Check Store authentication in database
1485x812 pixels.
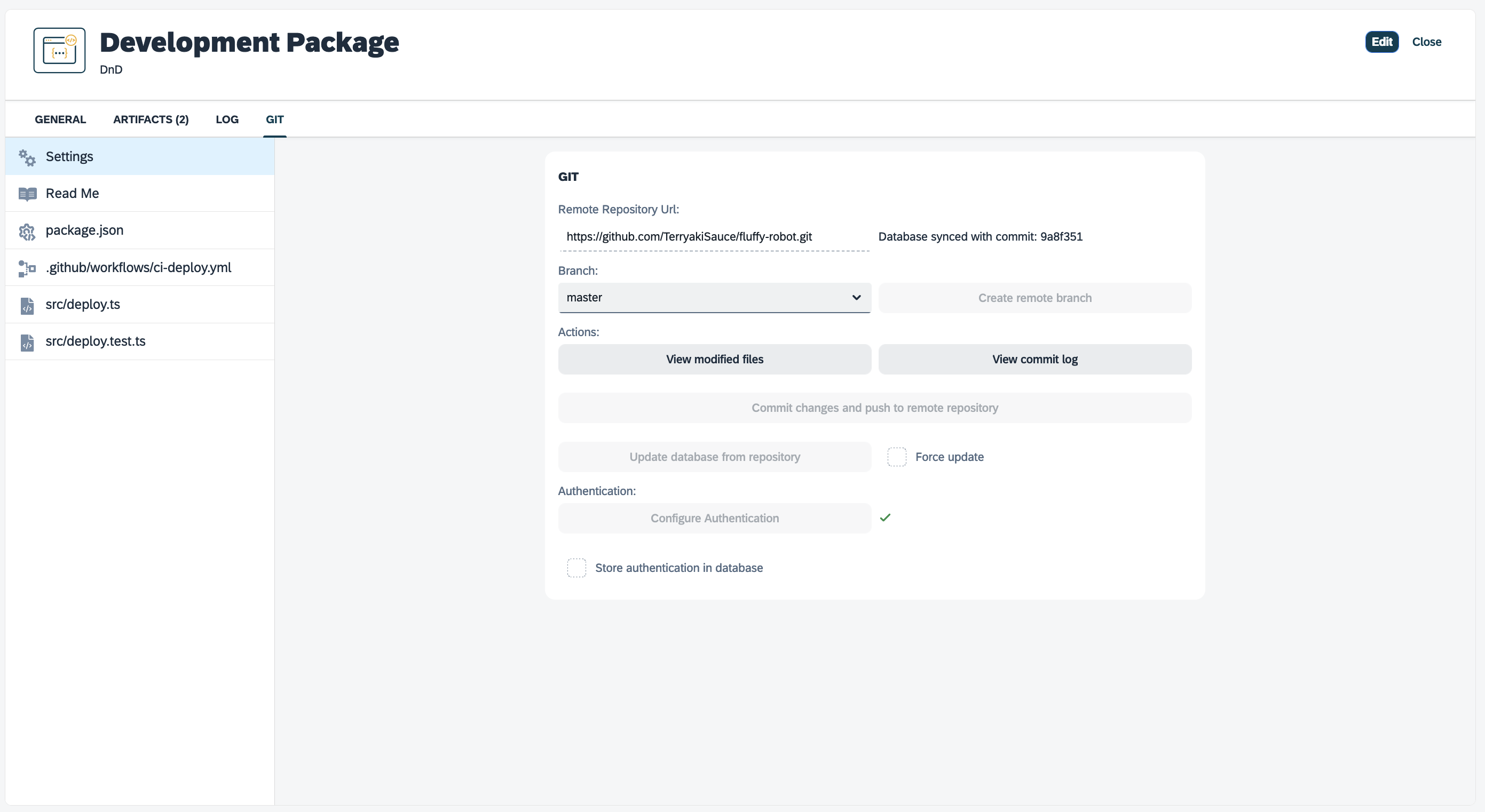[x=577, y=568]
